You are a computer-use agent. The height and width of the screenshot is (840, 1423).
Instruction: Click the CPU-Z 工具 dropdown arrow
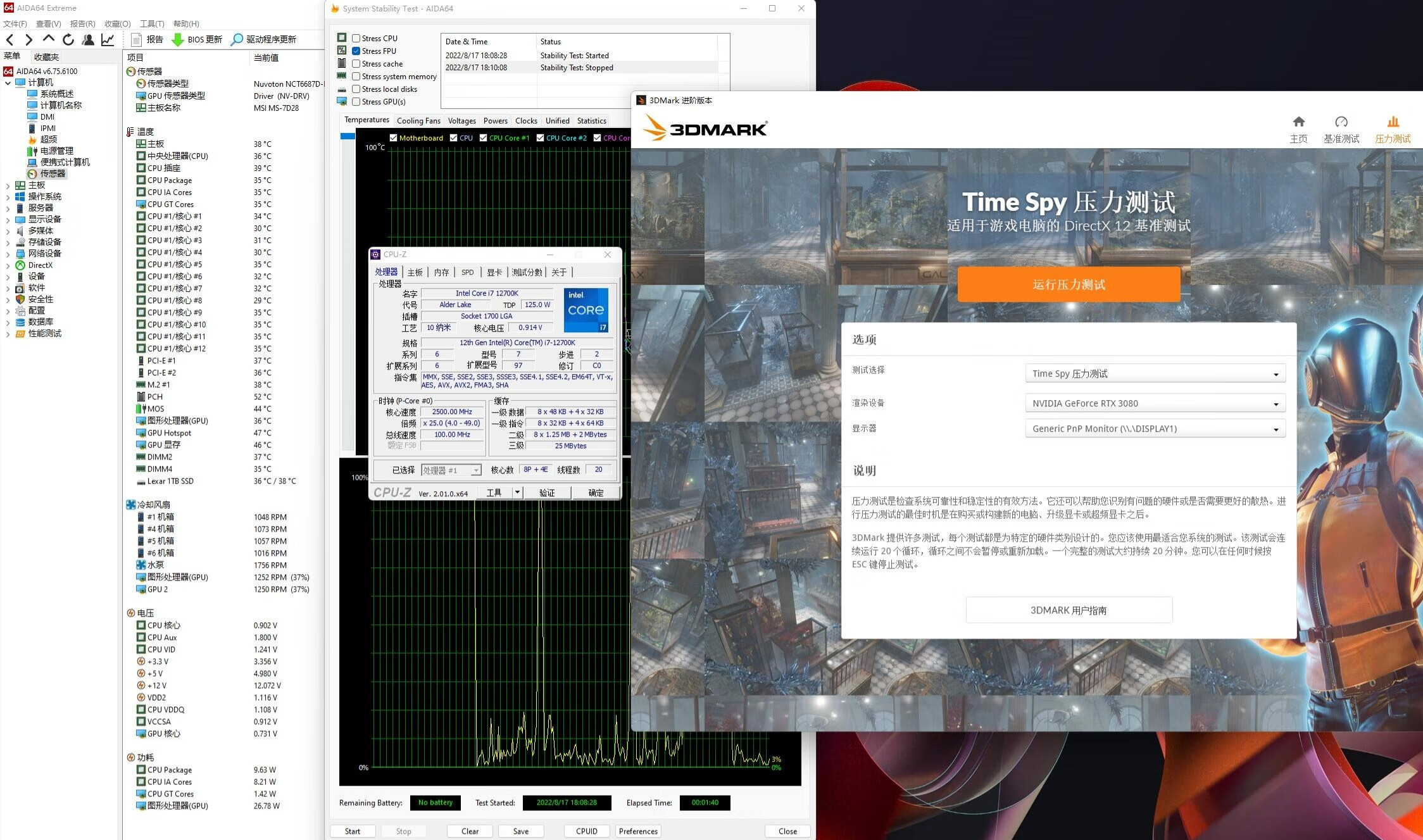(517, 492)
